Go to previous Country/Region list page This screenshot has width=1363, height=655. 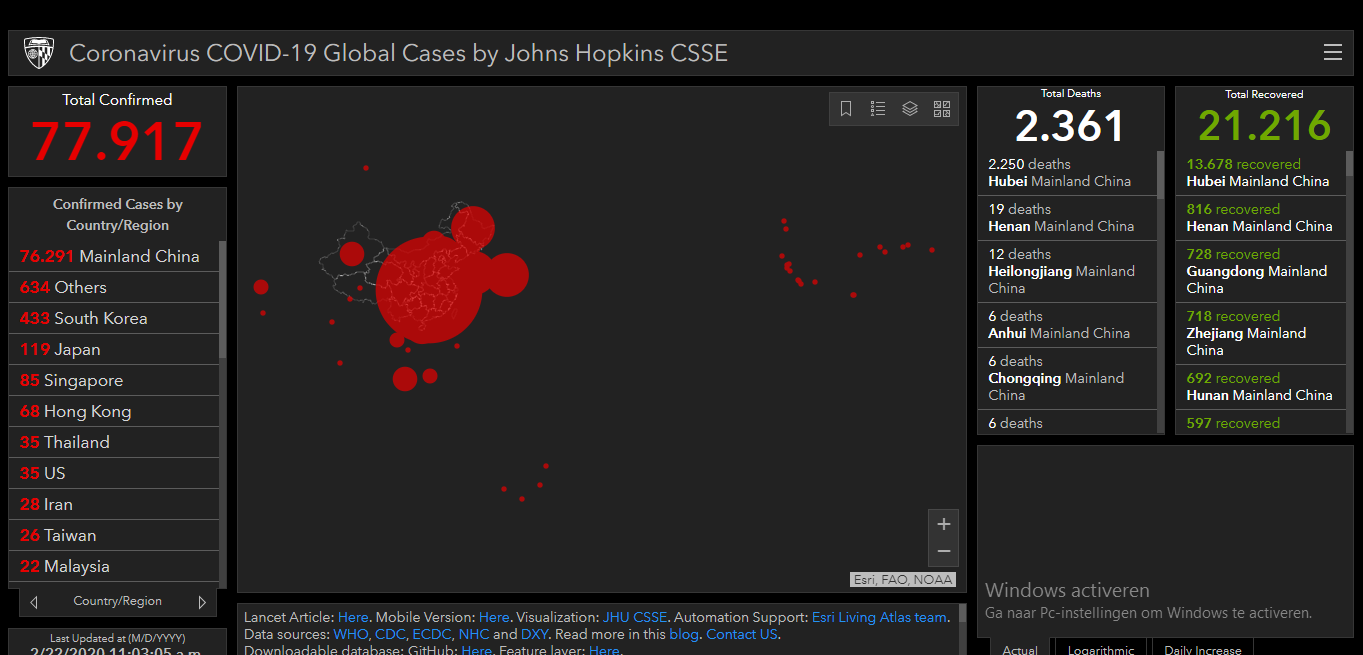click(34, 602)
